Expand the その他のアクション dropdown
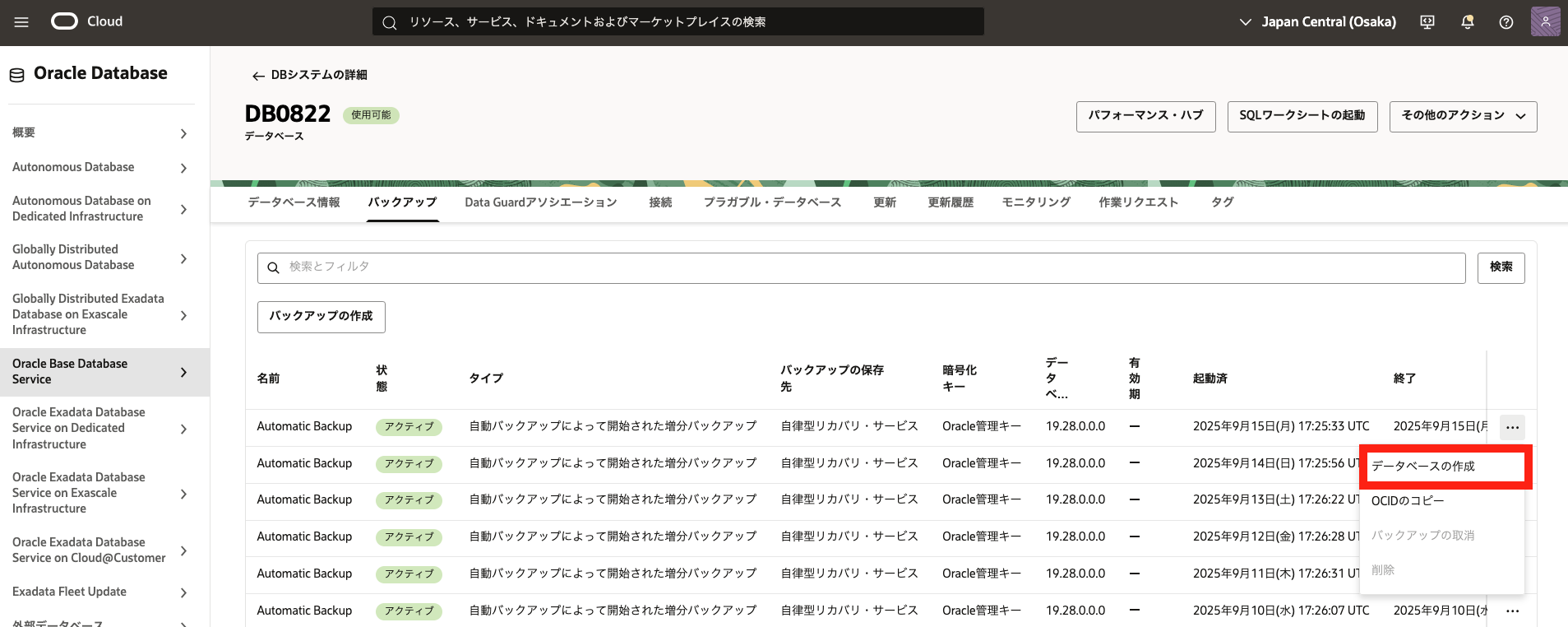 coord(1463,116)
